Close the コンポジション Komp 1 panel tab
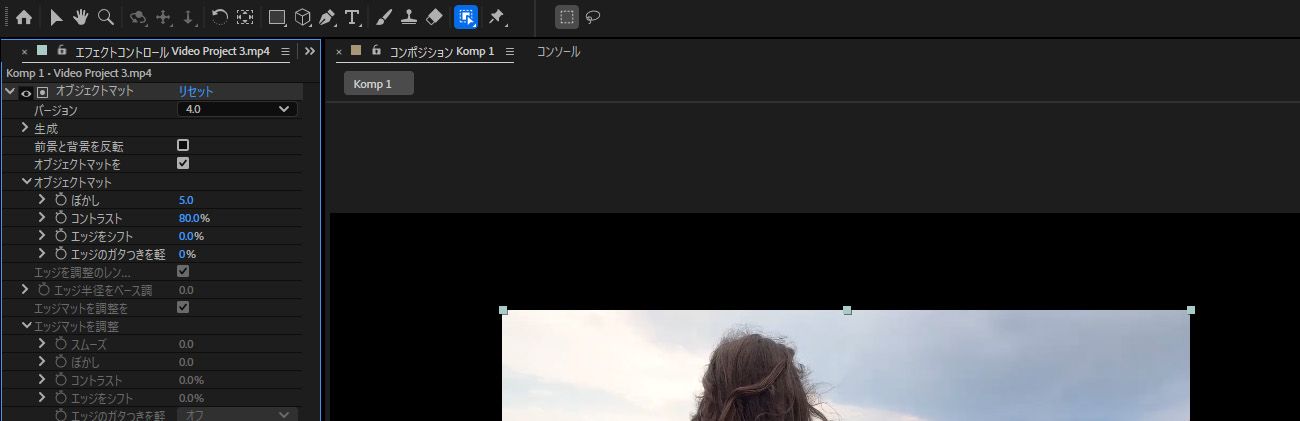The width and height of the screenshot is (1300, 421). point(339,51)
